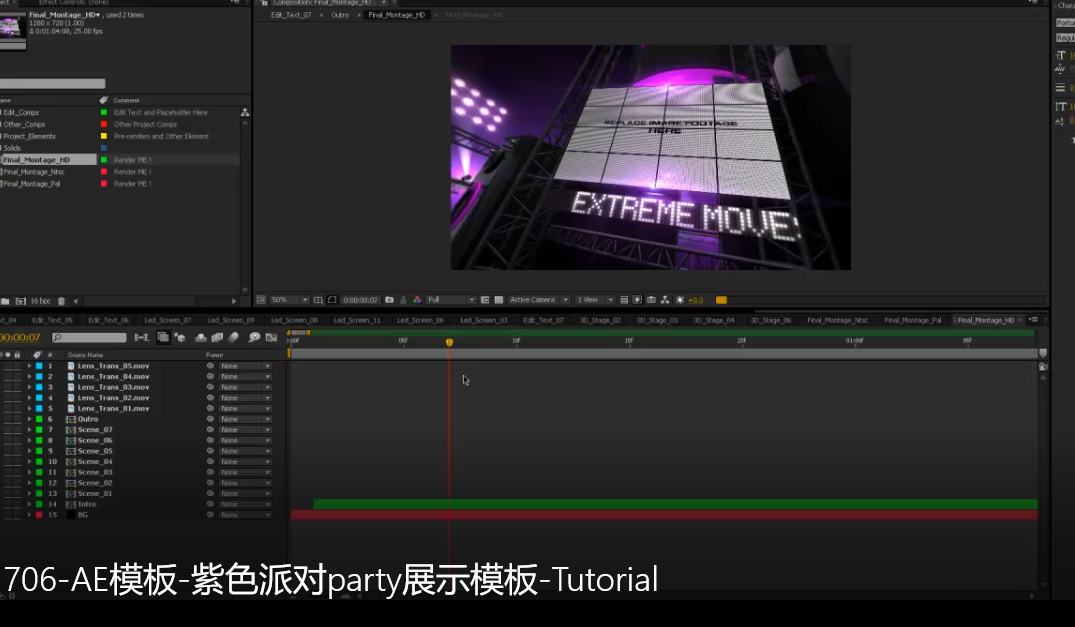Click the snapshot camera icon in viewer

pos(389,300)
